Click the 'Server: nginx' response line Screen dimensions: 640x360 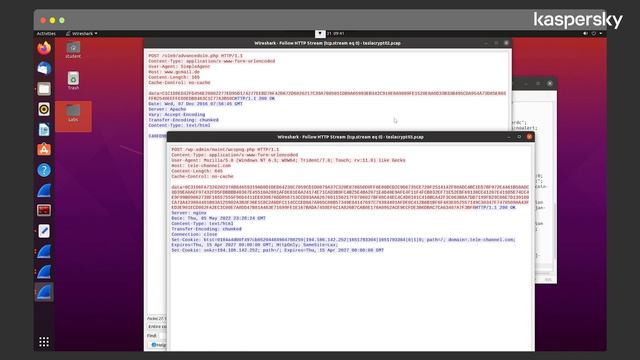click(x=189, y=213)
